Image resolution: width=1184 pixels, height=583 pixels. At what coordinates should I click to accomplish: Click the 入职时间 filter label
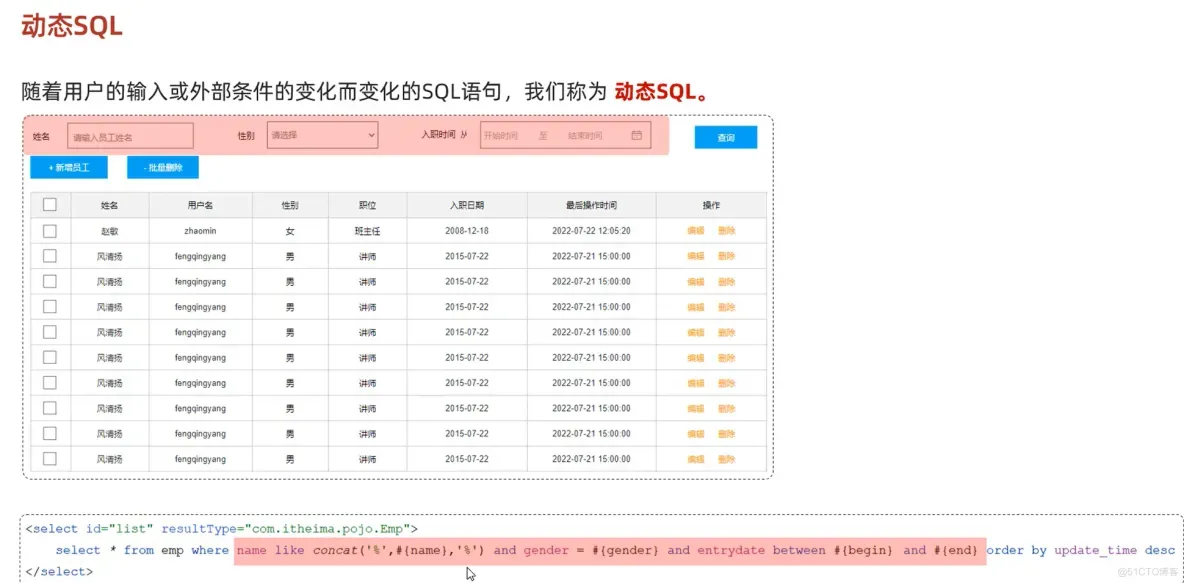coord(438,135)
